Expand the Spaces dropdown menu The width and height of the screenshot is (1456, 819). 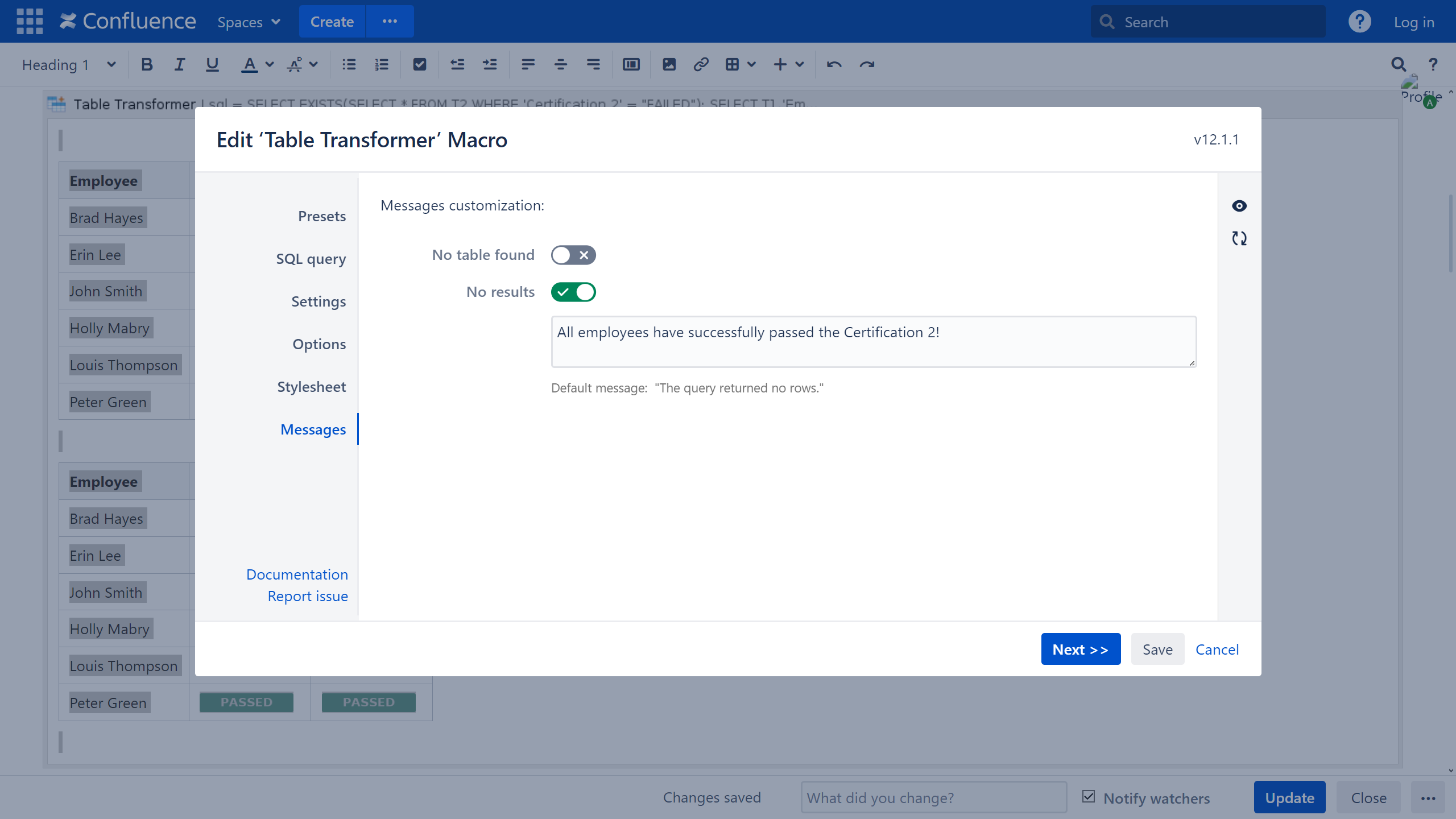click(249, 22)
